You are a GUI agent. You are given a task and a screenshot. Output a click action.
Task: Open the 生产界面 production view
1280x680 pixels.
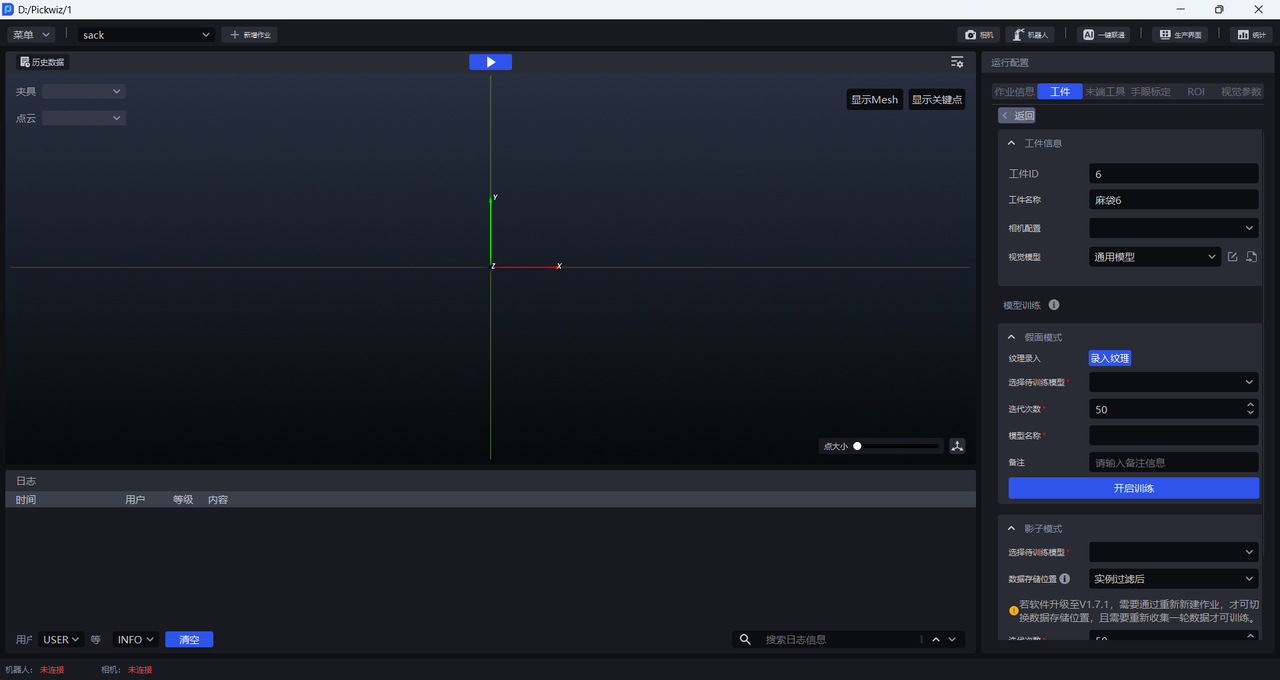[x=1179, y=35]
